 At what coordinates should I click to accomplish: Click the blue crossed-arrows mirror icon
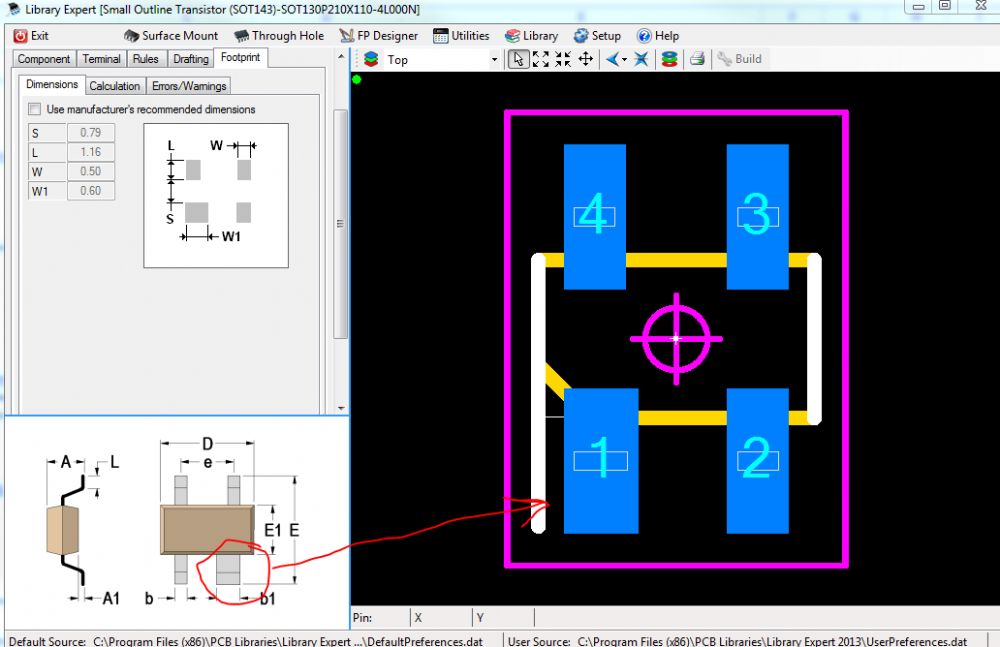[x=641, y=59]
